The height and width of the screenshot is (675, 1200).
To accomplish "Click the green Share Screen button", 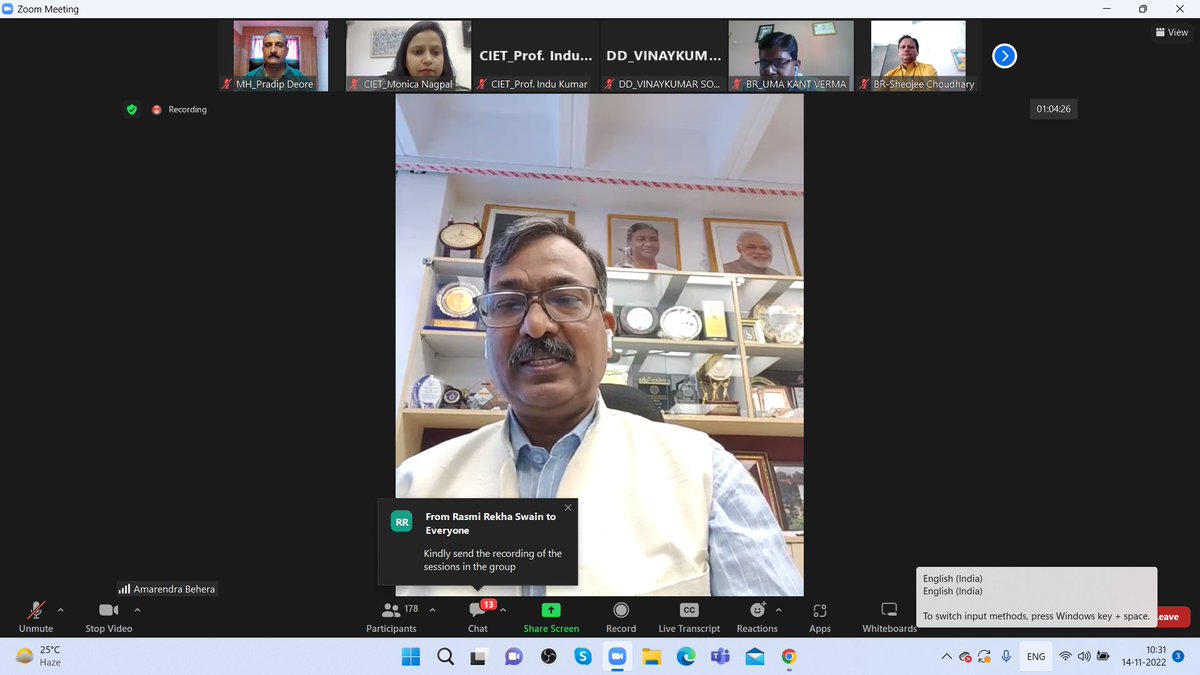I will [551, 616].
